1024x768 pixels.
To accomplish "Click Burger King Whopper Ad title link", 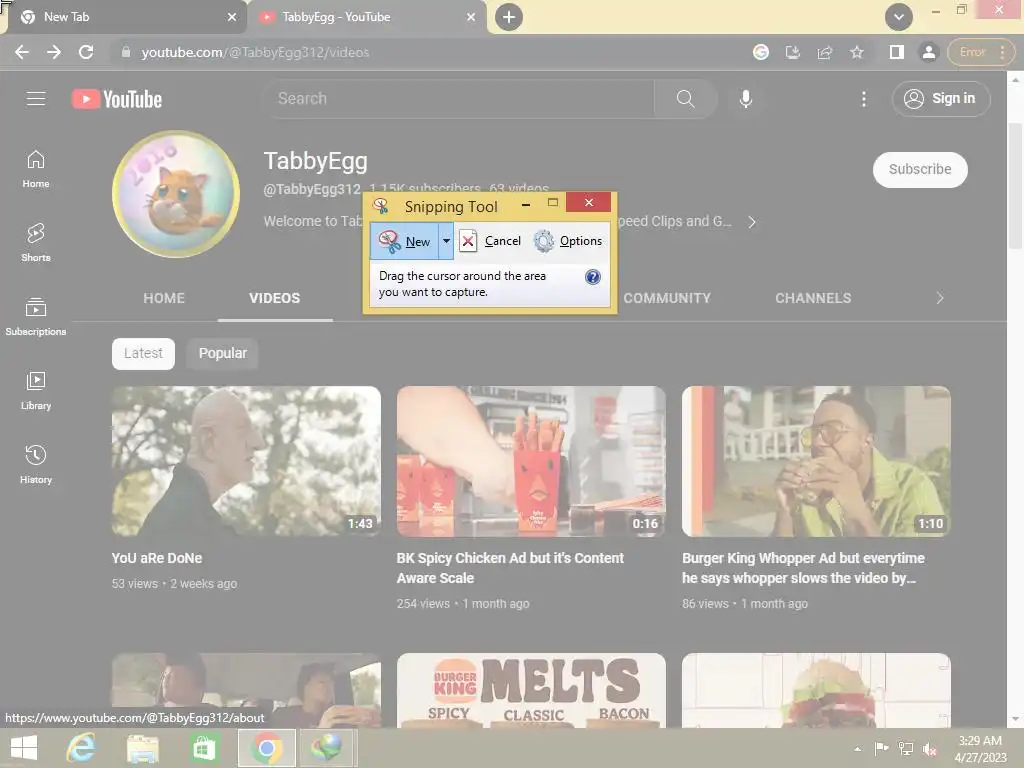I will tap(803, 568).
